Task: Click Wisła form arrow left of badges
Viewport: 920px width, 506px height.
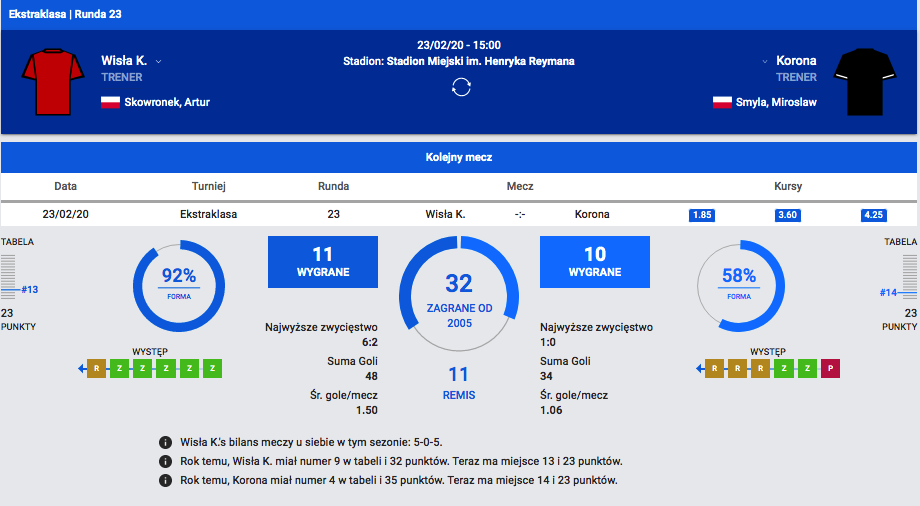Action: coord(82,369)
